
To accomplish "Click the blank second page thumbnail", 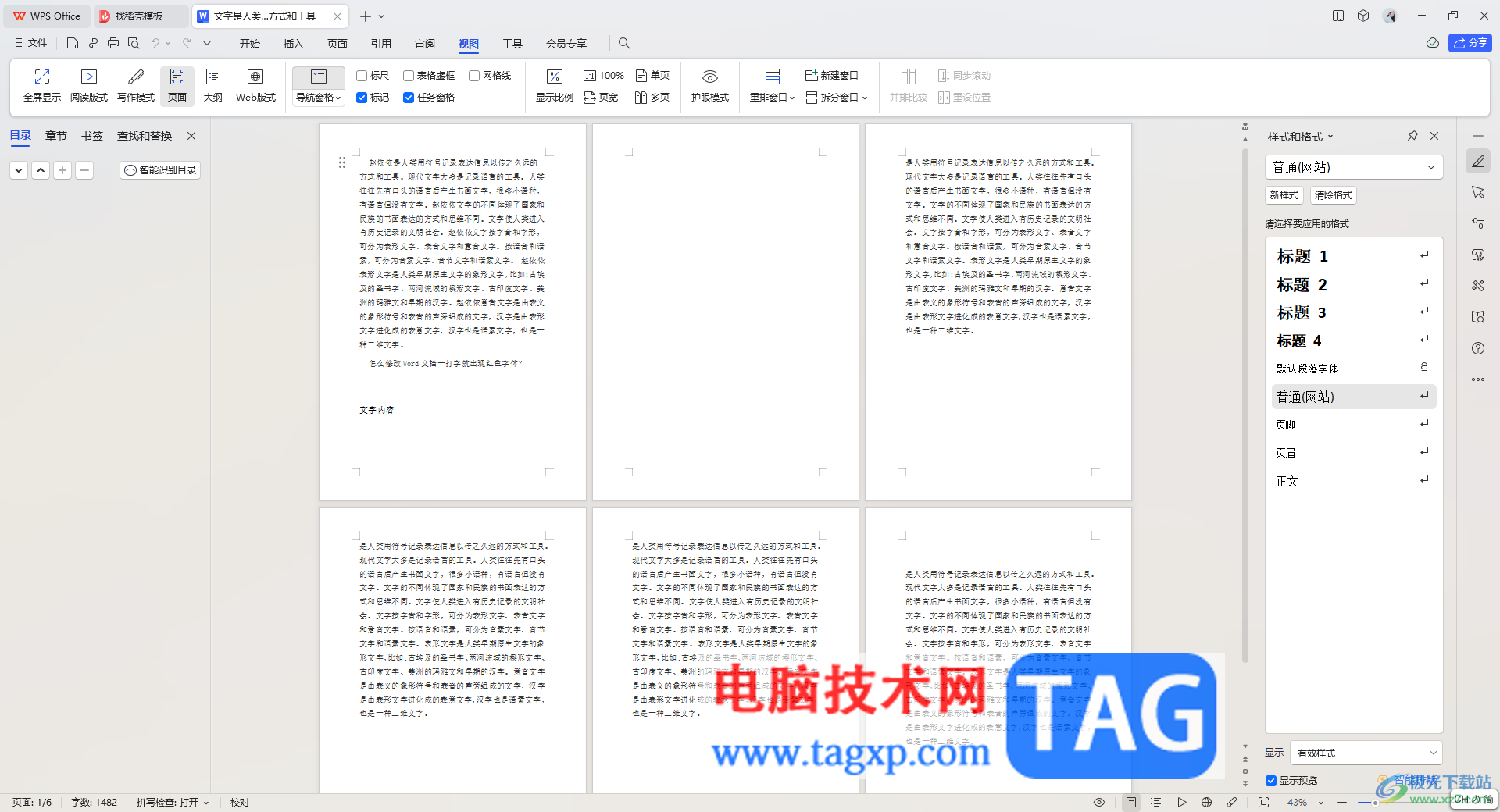I will coord(725,312).
